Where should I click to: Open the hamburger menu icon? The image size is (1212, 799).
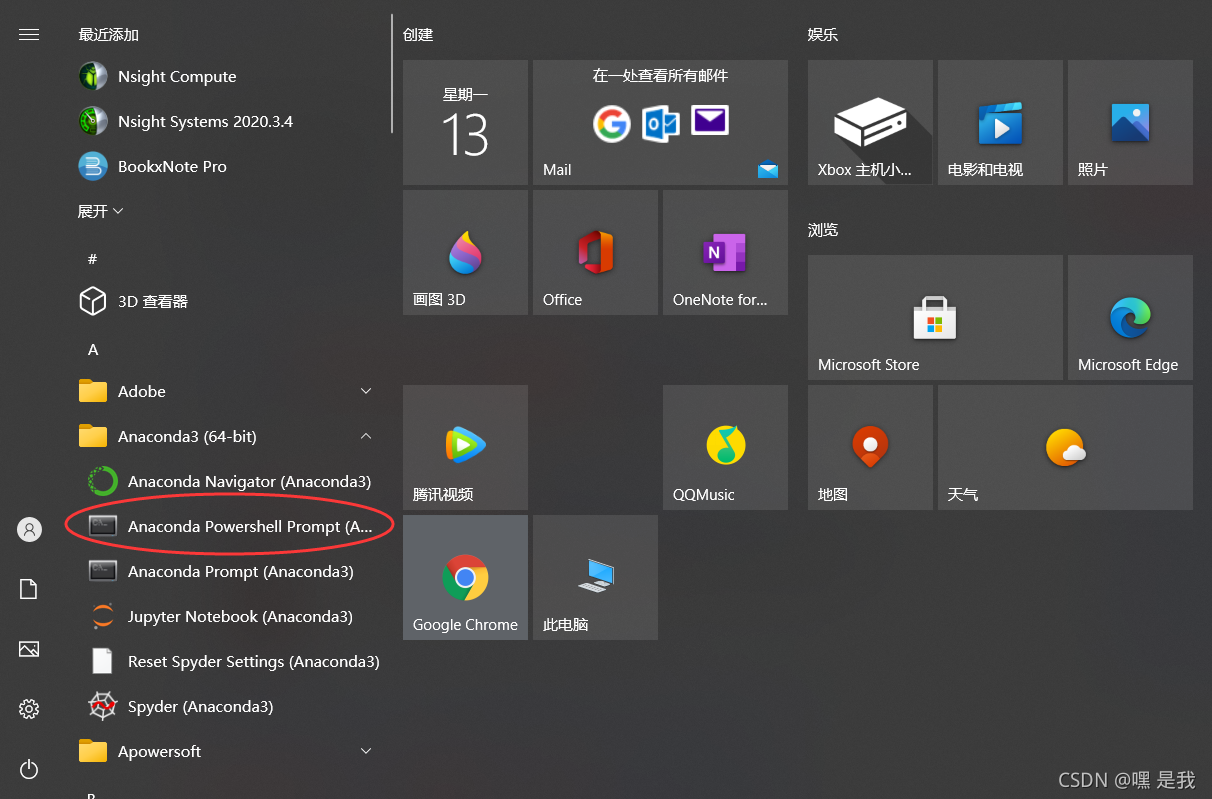click(29, 35)
